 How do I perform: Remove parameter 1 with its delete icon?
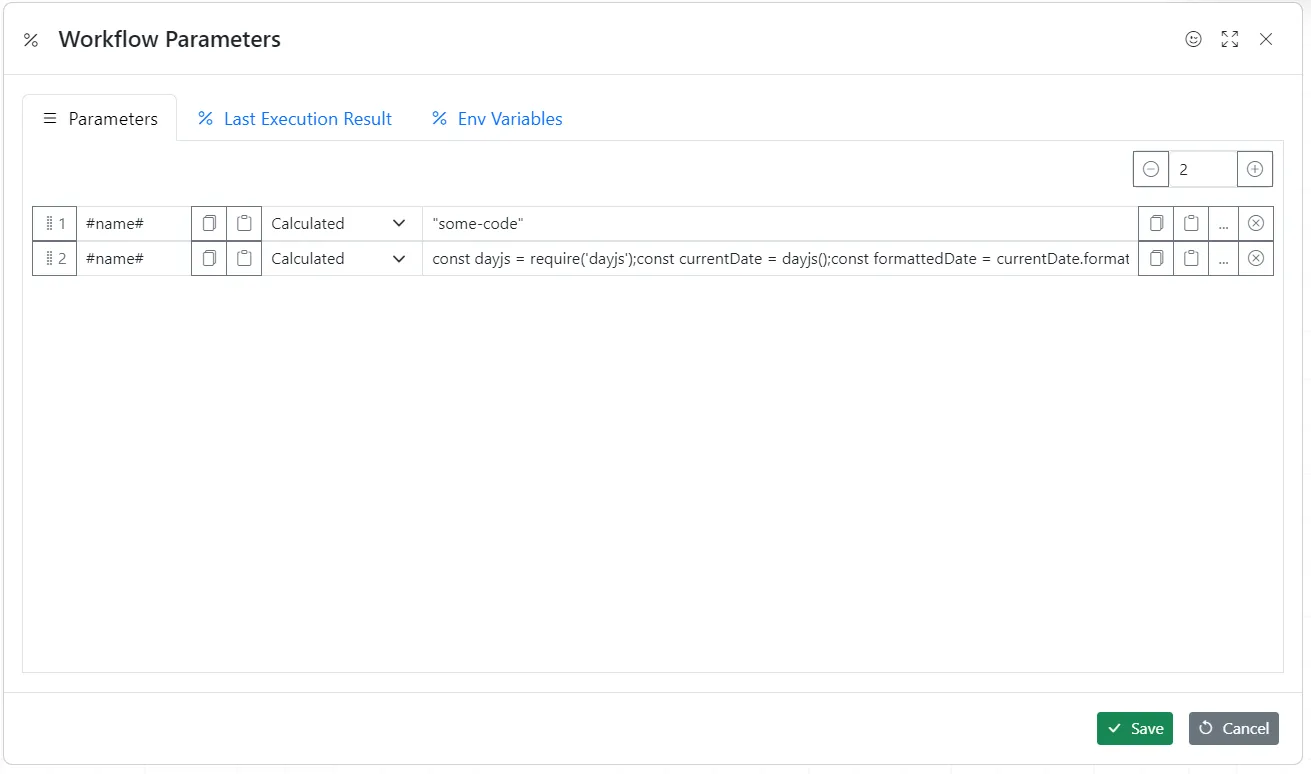click(x=1256, y=223)
